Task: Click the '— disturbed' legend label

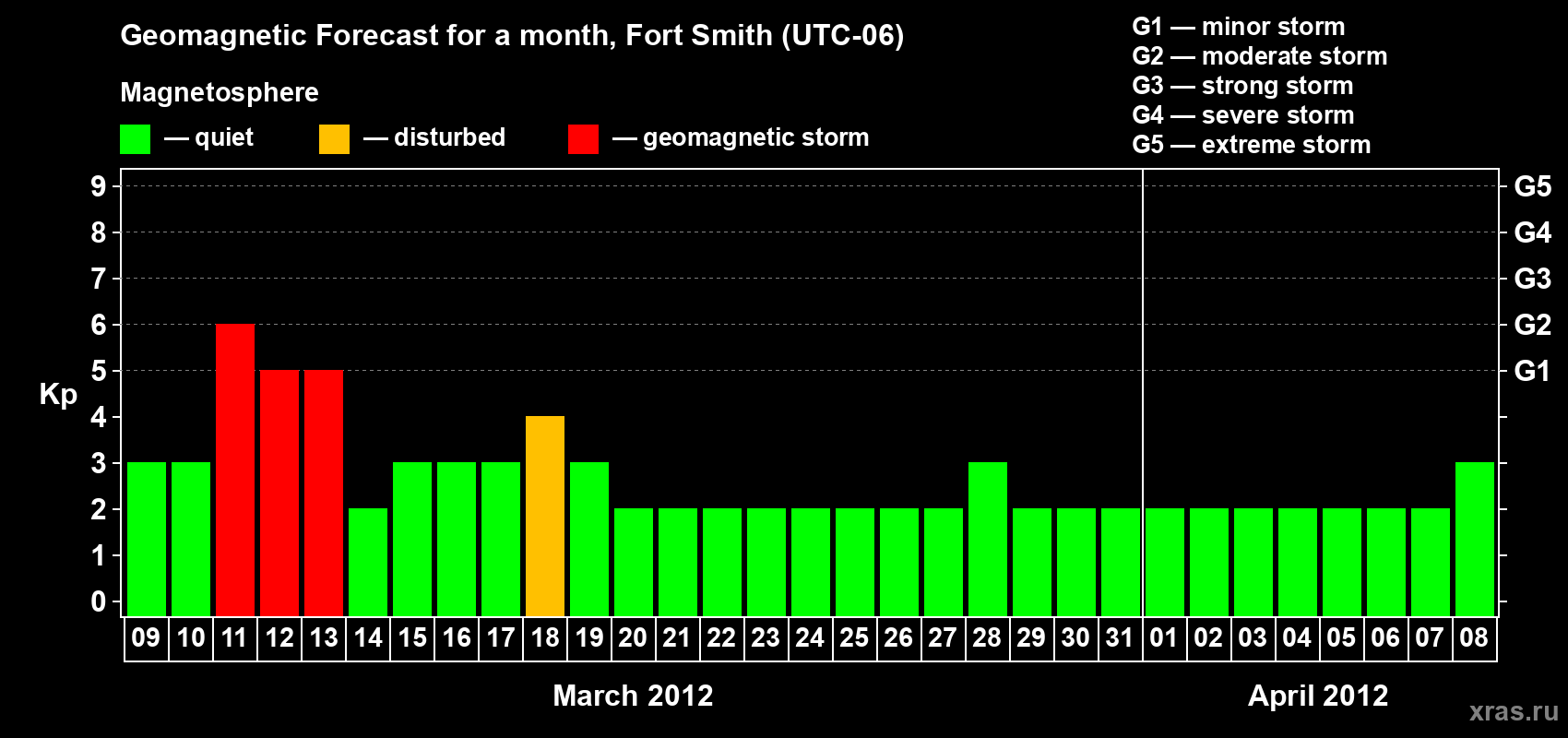Action: 434,137
